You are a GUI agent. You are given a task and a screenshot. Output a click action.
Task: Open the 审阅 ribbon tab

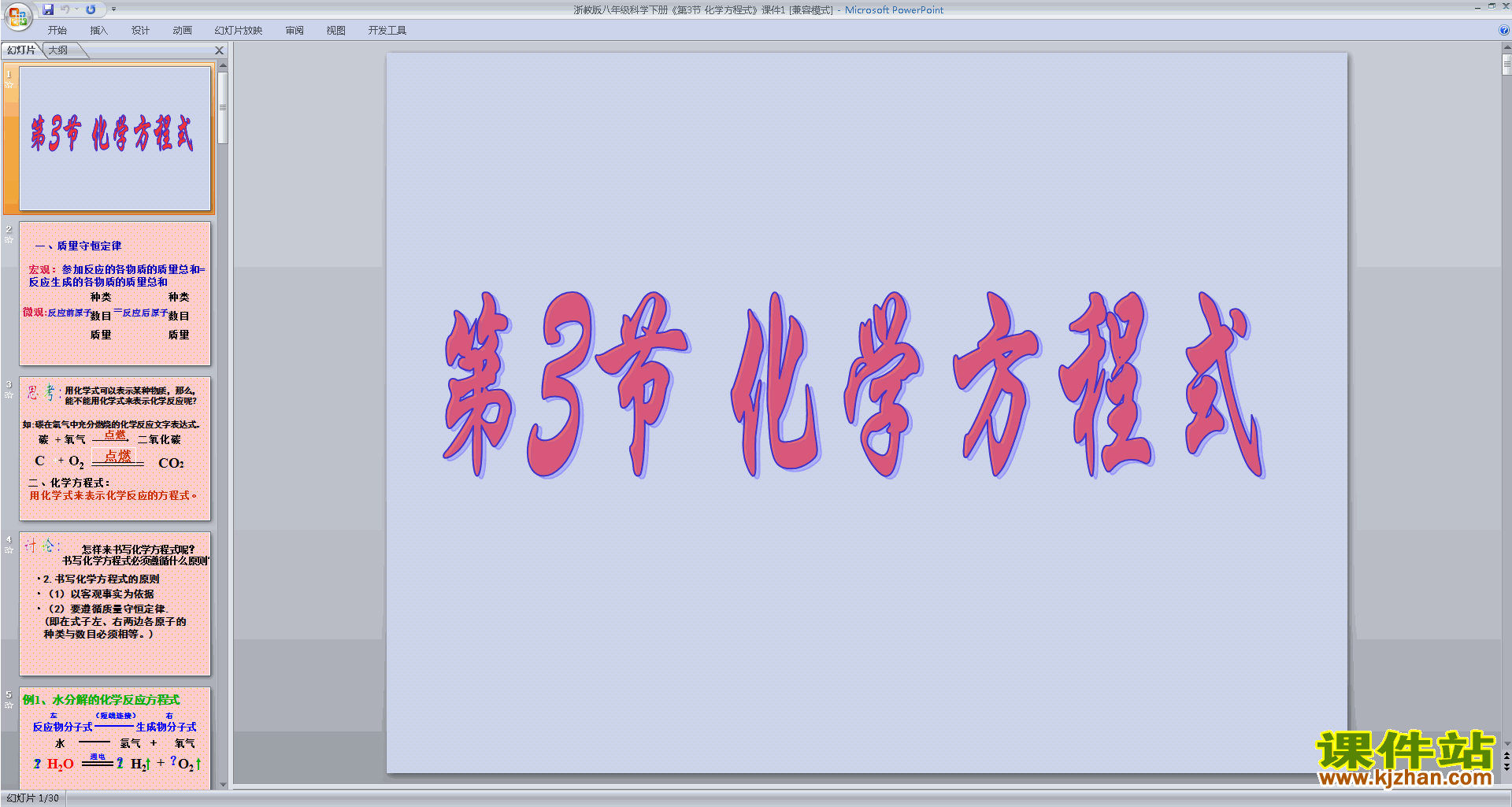pyautogui.click(x=295, y=31)
